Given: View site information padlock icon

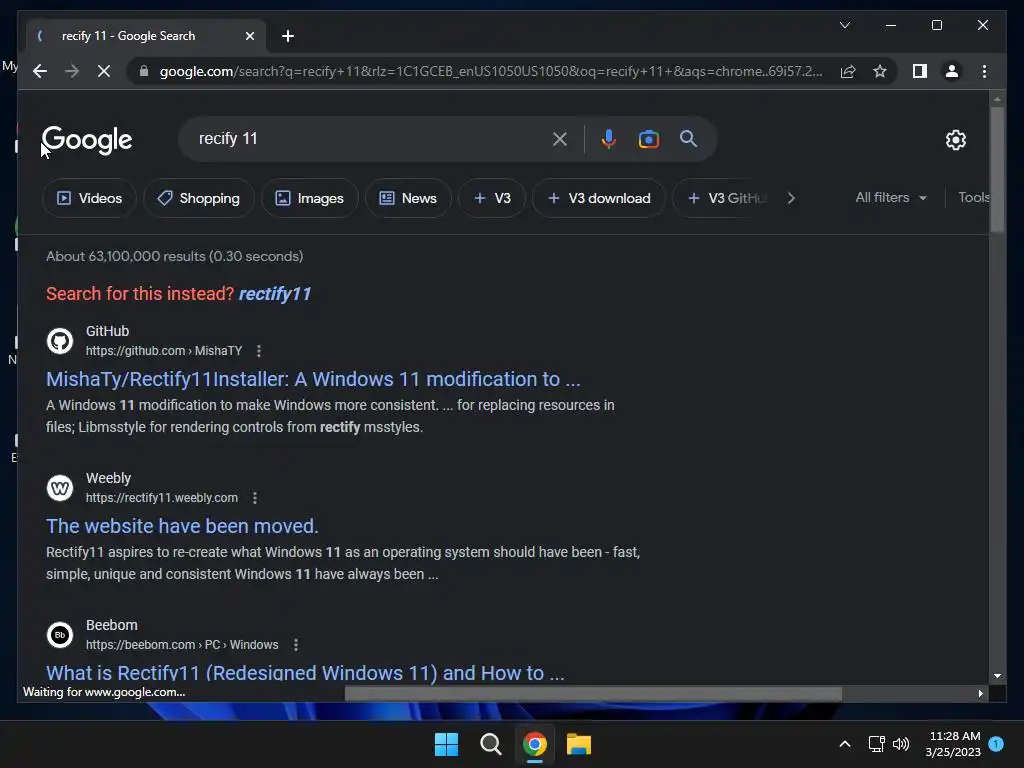Looking at the screenshot, I should pos(144,71).
